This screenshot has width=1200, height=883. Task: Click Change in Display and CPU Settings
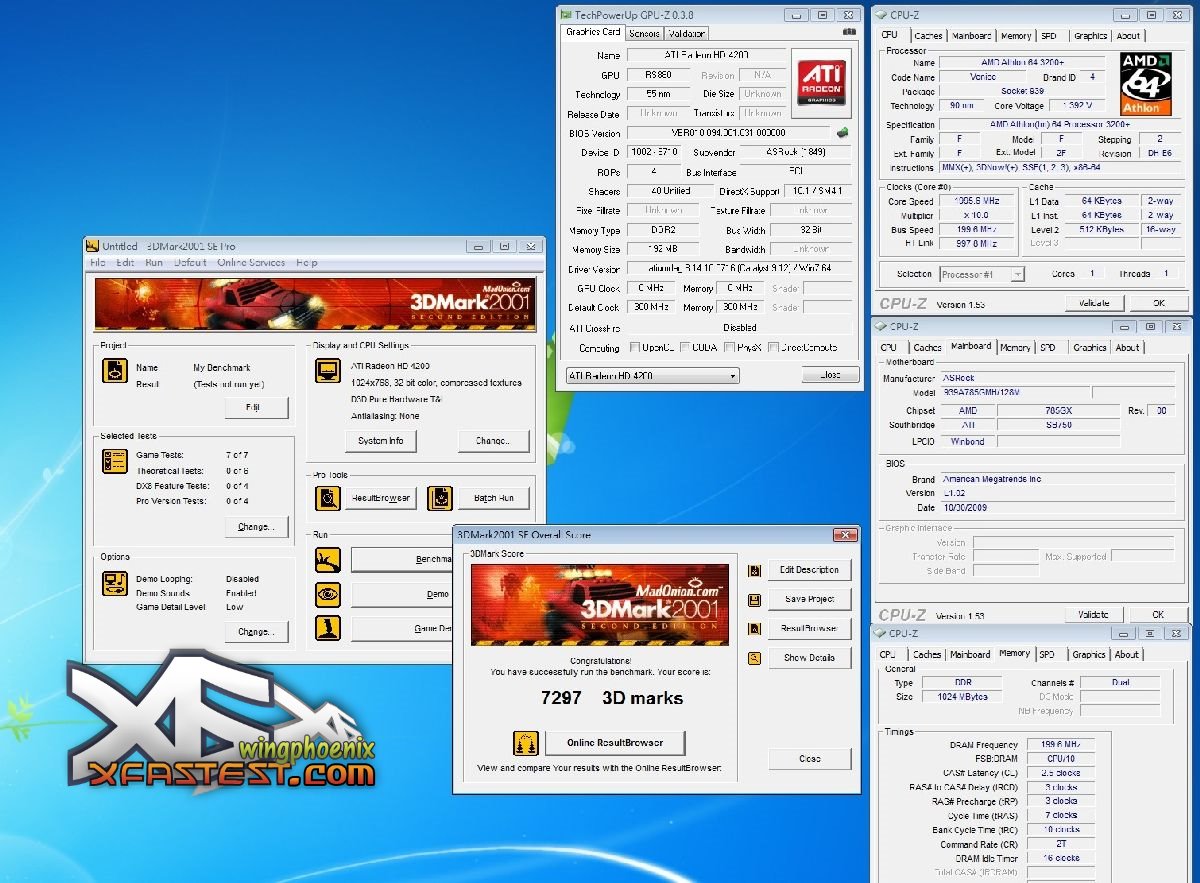pyautogui.click(x=493, y=441)
